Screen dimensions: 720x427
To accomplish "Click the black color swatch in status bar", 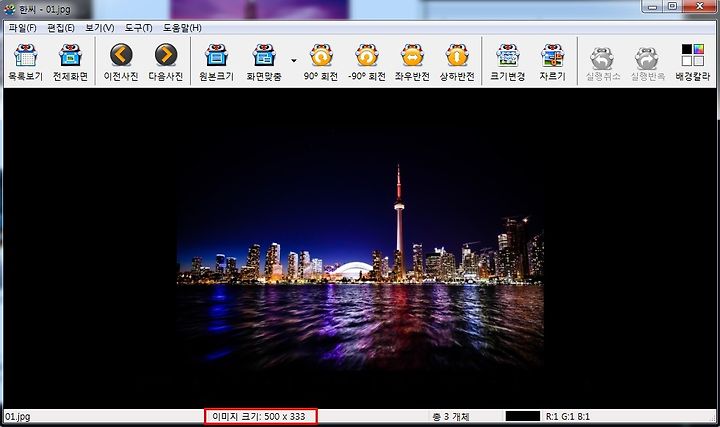I will (x=523, y=416).
